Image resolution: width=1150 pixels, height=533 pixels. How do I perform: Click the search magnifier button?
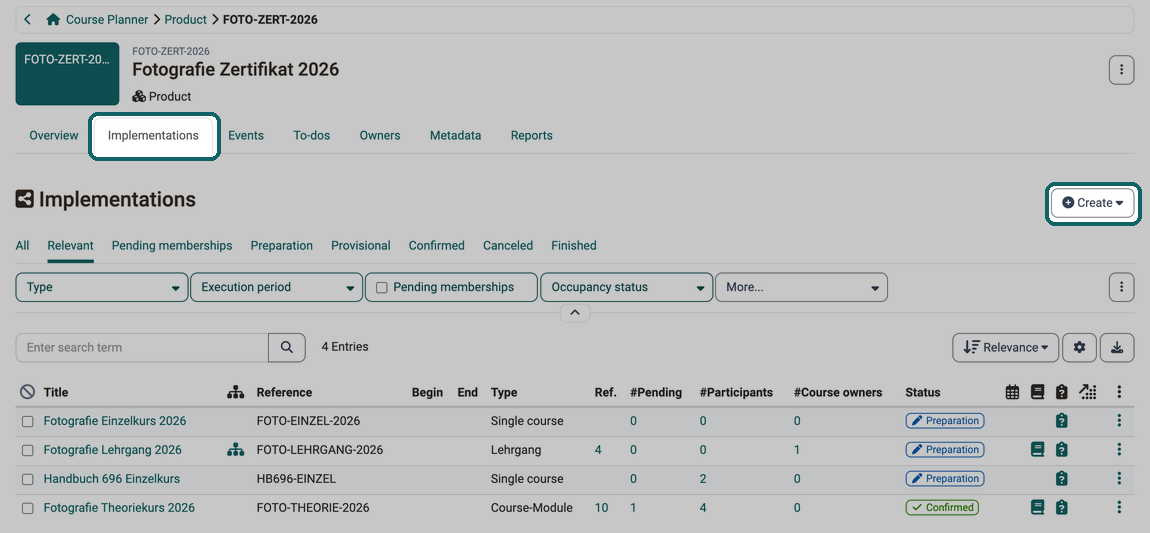287,348
